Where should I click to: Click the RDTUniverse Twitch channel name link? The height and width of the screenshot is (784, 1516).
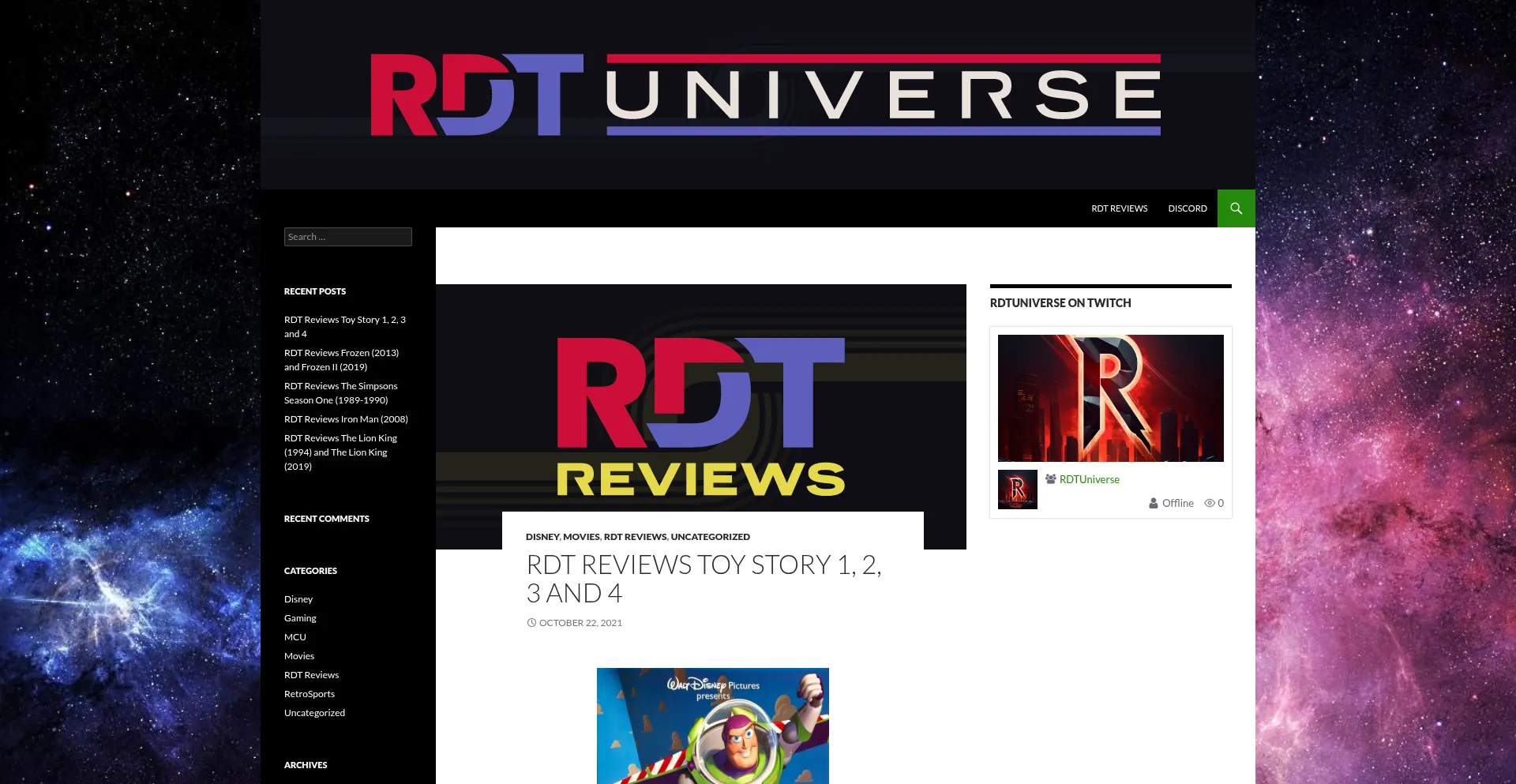[x=1090, y=479]
